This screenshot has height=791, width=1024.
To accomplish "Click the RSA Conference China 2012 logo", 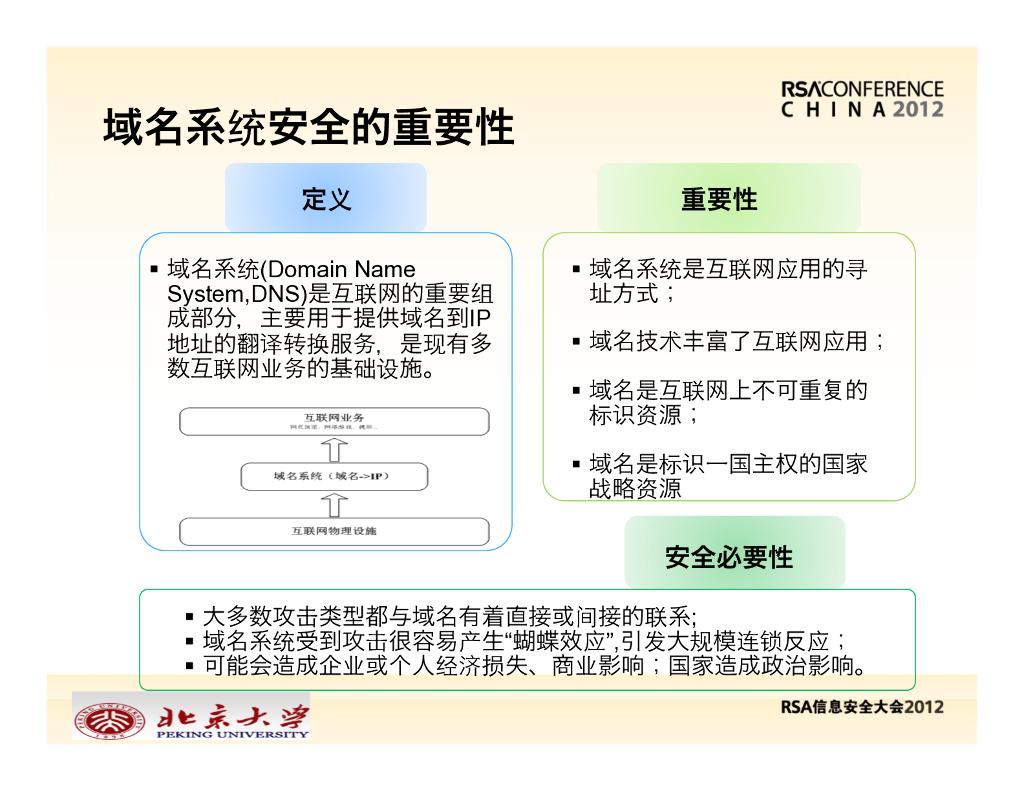I will click(862, 99).
